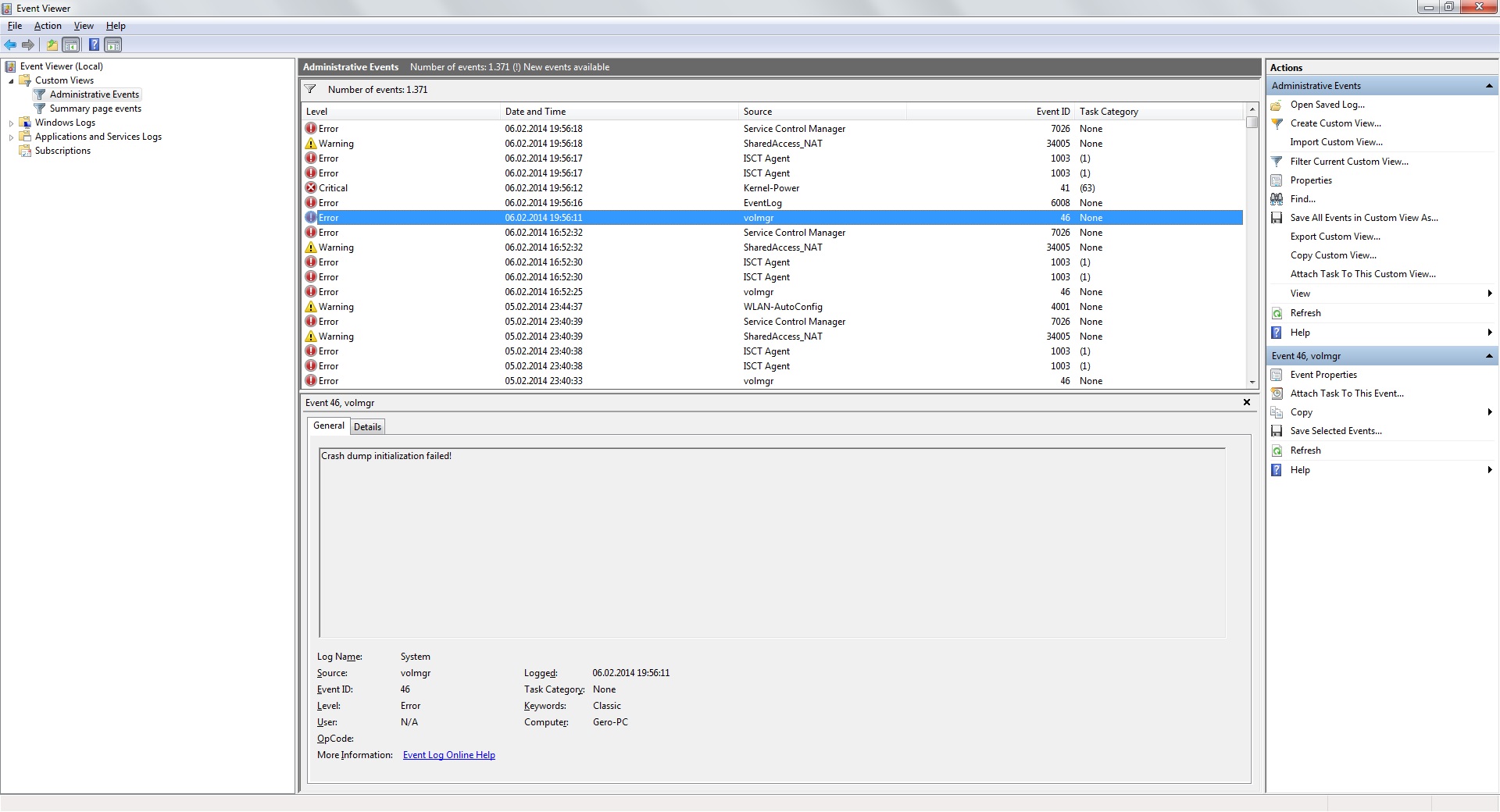Open the View menu
Screen dimensions: 1500x812
tap(84, 26)
